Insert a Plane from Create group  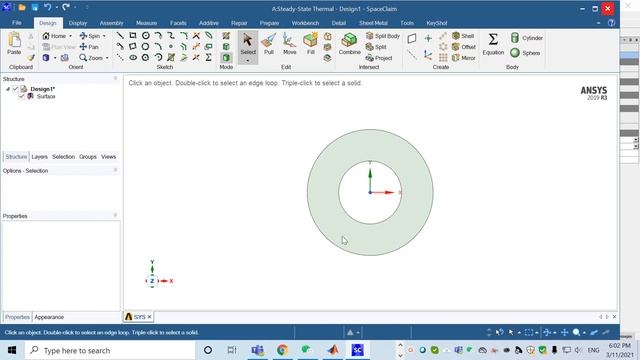412,38
